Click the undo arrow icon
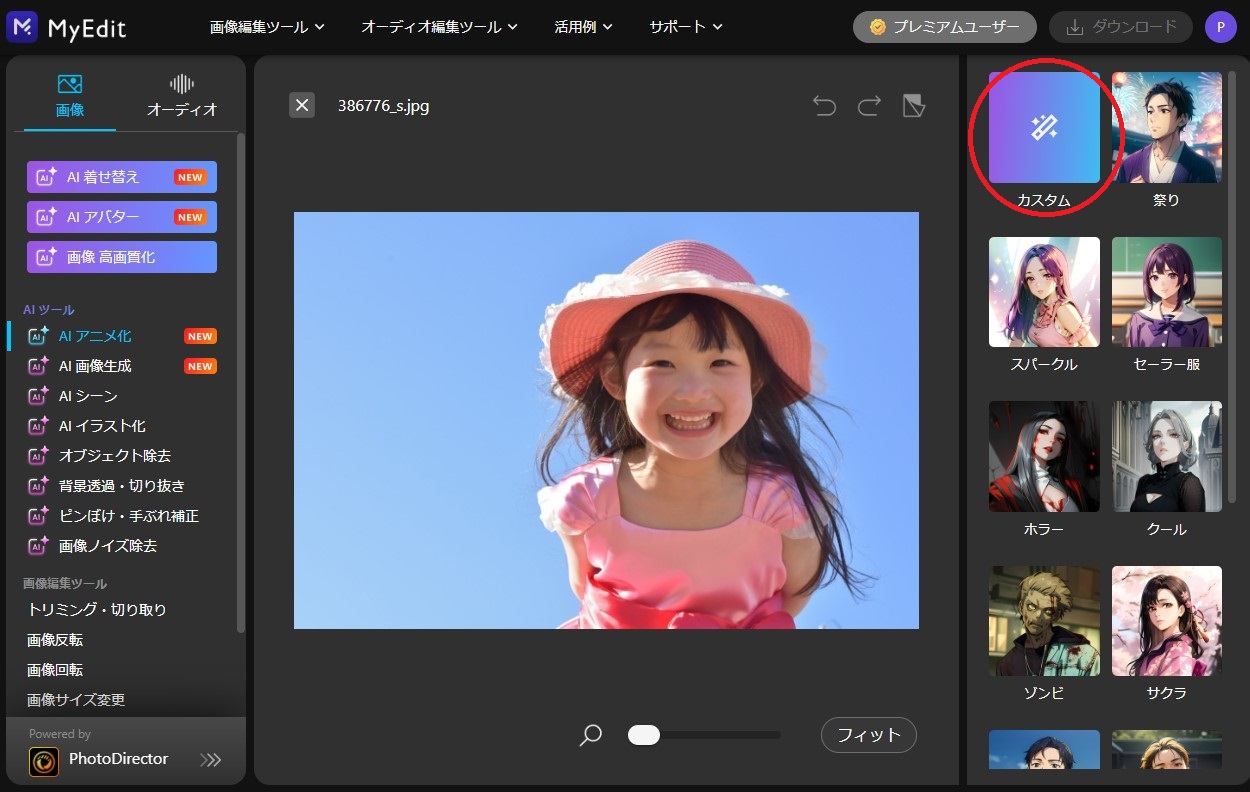1250x792 pixels. point(824,106)
